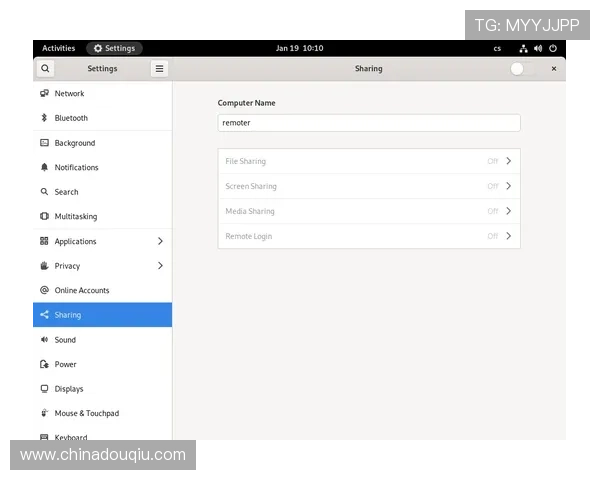Open the Applications submenu arrow
Image resolution: width=600 pixels, height=480 pixels.
click(160, 241)
